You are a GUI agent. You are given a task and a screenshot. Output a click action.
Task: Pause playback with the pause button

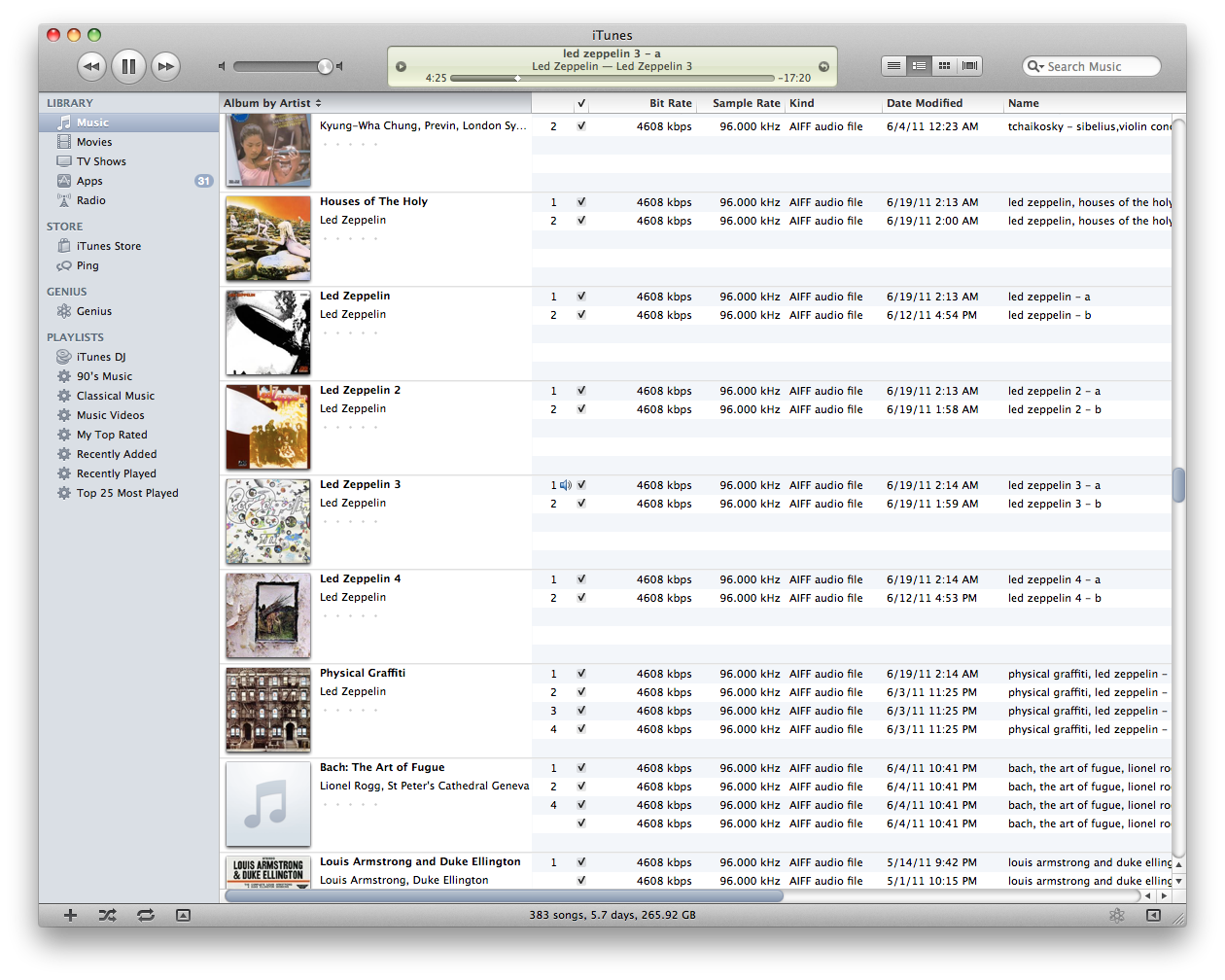click(128, 66)
